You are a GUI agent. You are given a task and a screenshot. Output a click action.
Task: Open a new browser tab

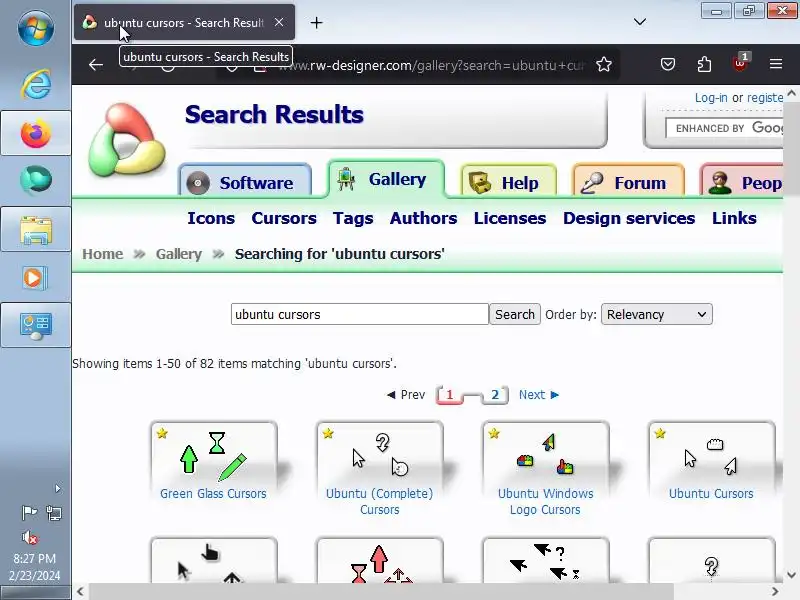[316, 22]
